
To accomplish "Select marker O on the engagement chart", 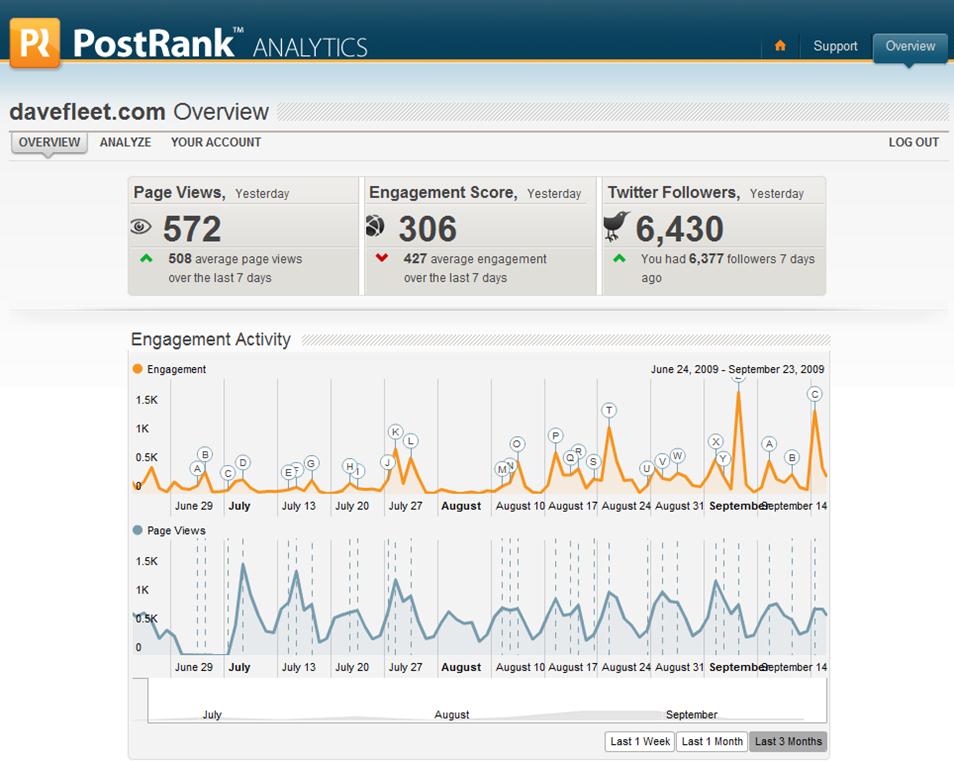I will click(517, 444).
